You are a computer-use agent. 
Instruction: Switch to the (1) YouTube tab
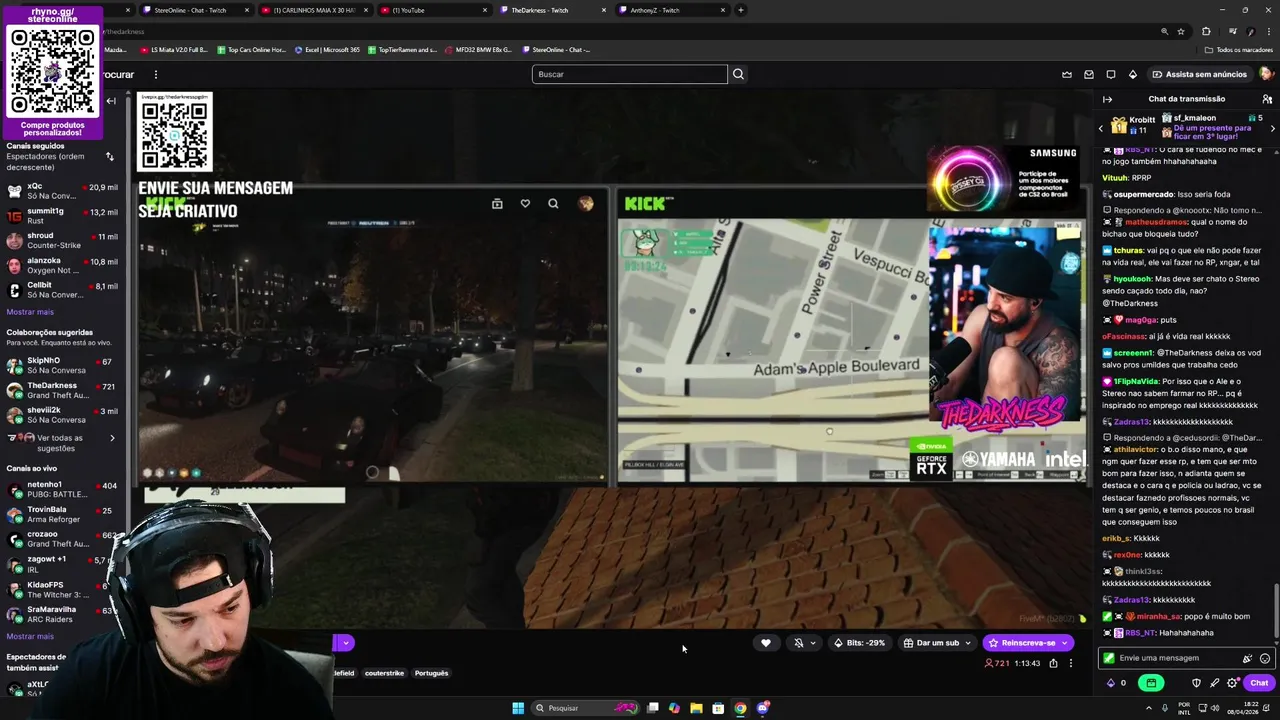tap(433, 10)
